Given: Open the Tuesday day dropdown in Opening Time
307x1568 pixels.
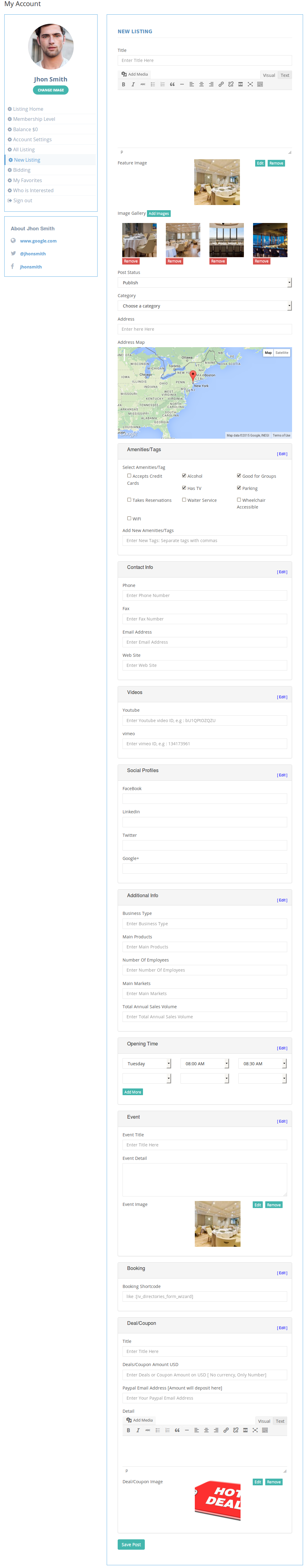Looking at the screenshot, I should (x=147, y=1063).
